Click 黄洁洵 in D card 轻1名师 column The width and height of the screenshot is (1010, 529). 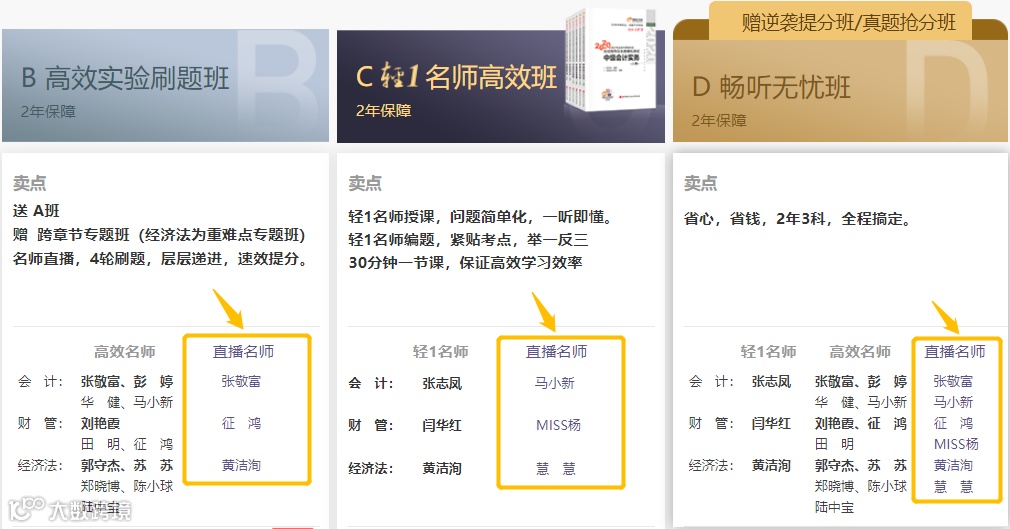[771, 465]
